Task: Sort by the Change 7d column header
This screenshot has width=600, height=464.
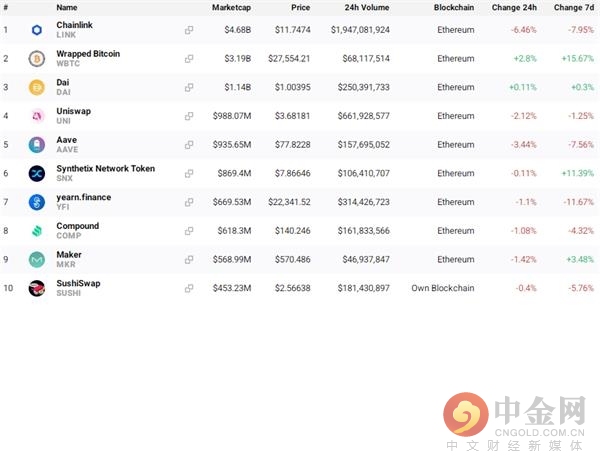Action: [574, 7]
